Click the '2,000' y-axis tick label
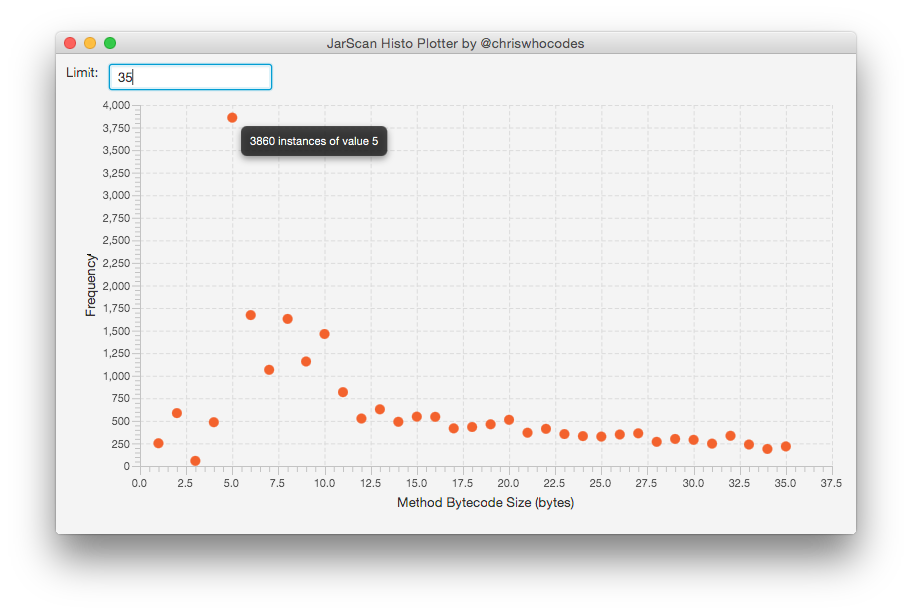The image size is (912, 614). click(x=116, y=286)
